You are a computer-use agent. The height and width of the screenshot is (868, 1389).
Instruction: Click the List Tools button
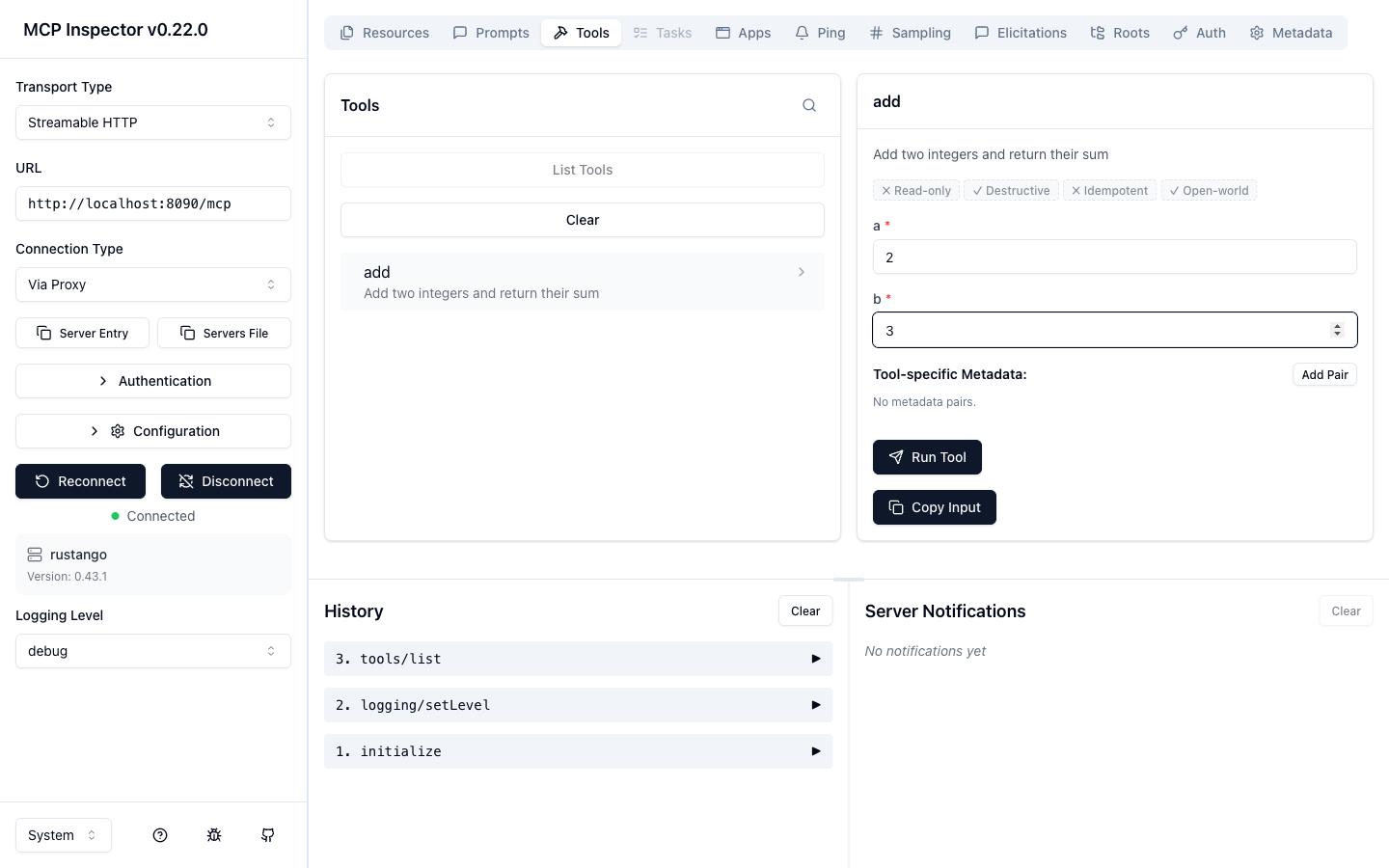(x=583, y=170)
